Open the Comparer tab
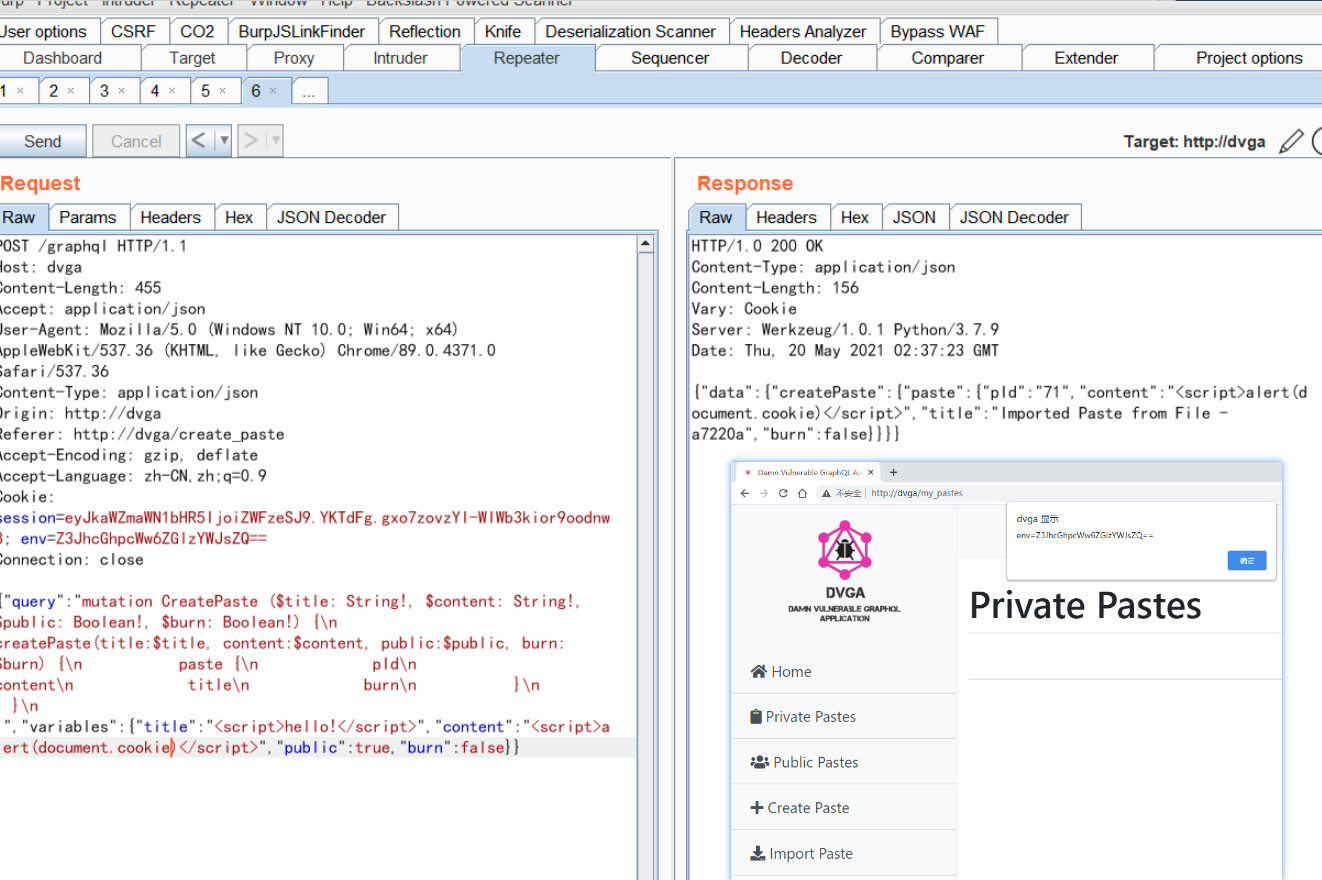This screenshot has height=880, width=1322. 948,58
